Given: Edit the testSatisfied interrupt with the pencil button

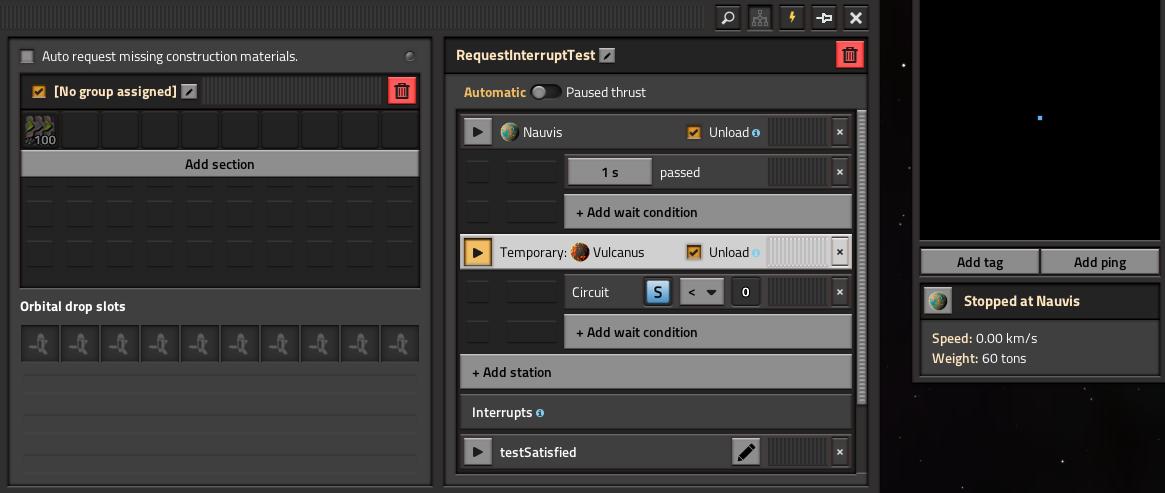Looking at the screenshot, I should (746, 451).
